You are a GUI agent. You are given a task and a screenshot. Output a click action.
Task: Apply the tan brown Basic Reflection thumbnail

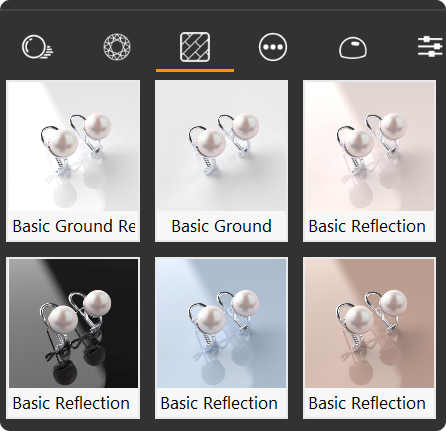point(369,323)
